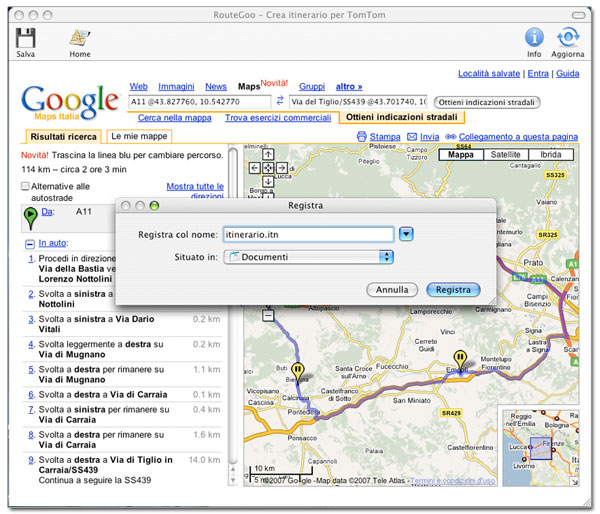Click the Guida link
Viewport: 600px width, 514px height.
(567, 73)
